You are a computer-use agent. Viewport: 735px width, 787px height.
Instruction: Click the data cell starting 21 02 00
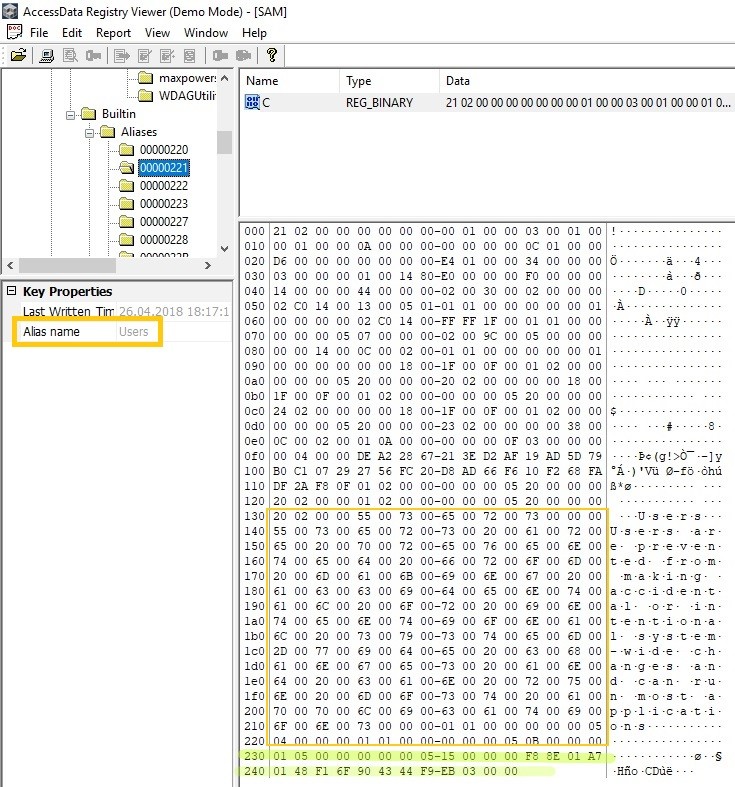point(588,102)
